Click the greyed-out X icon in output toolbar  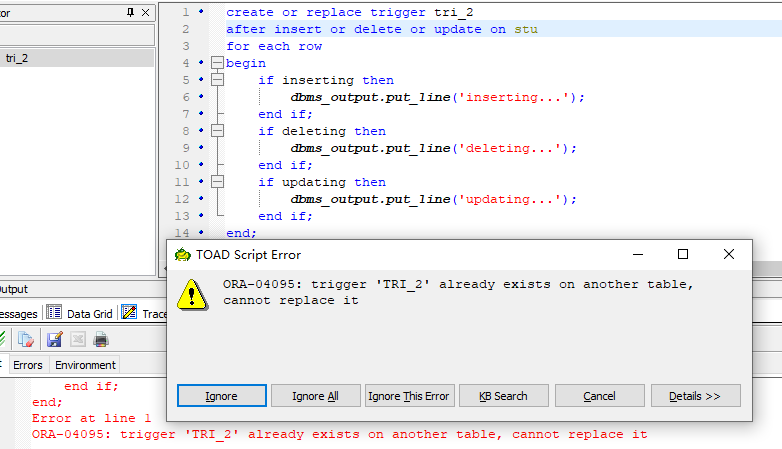pyautogui.click(x=78, y=339)
